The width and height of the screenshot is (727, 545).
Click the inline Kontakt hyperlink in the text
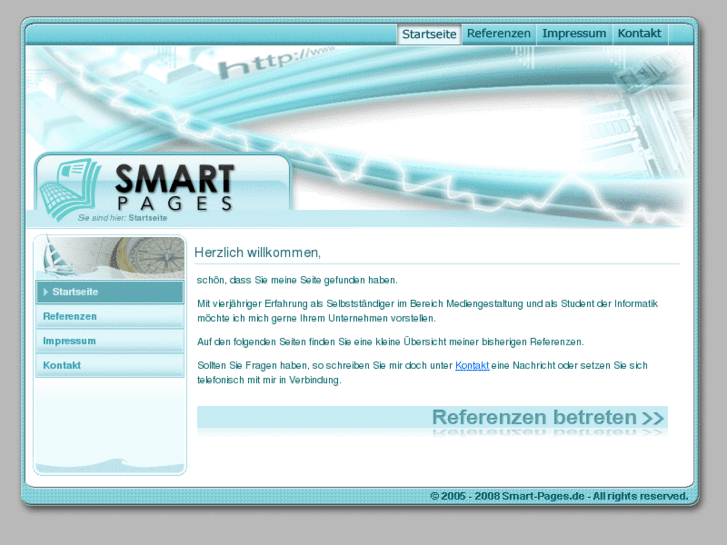(x=472, y=365)
